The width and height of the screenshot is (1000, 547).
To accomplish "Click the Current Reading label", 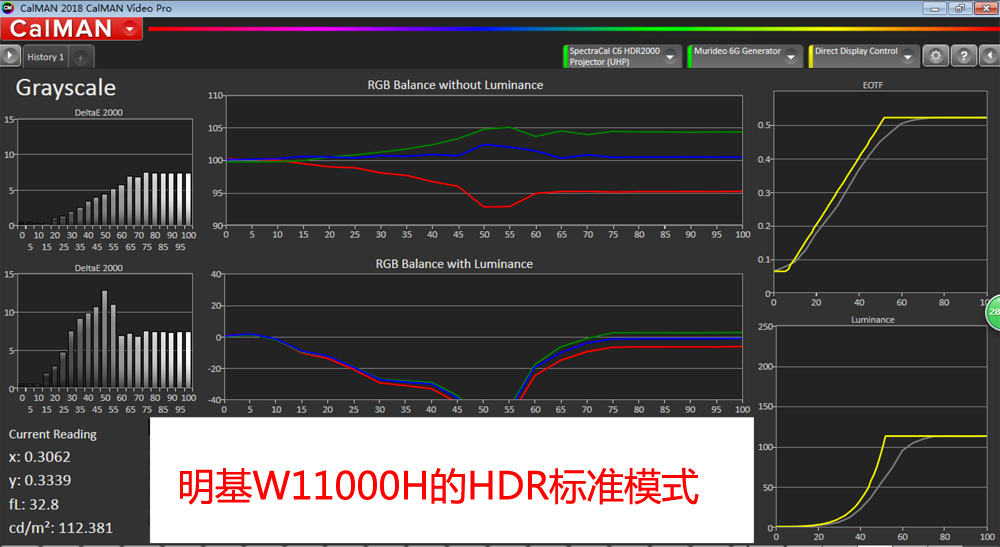I will (x=53, y=434).
